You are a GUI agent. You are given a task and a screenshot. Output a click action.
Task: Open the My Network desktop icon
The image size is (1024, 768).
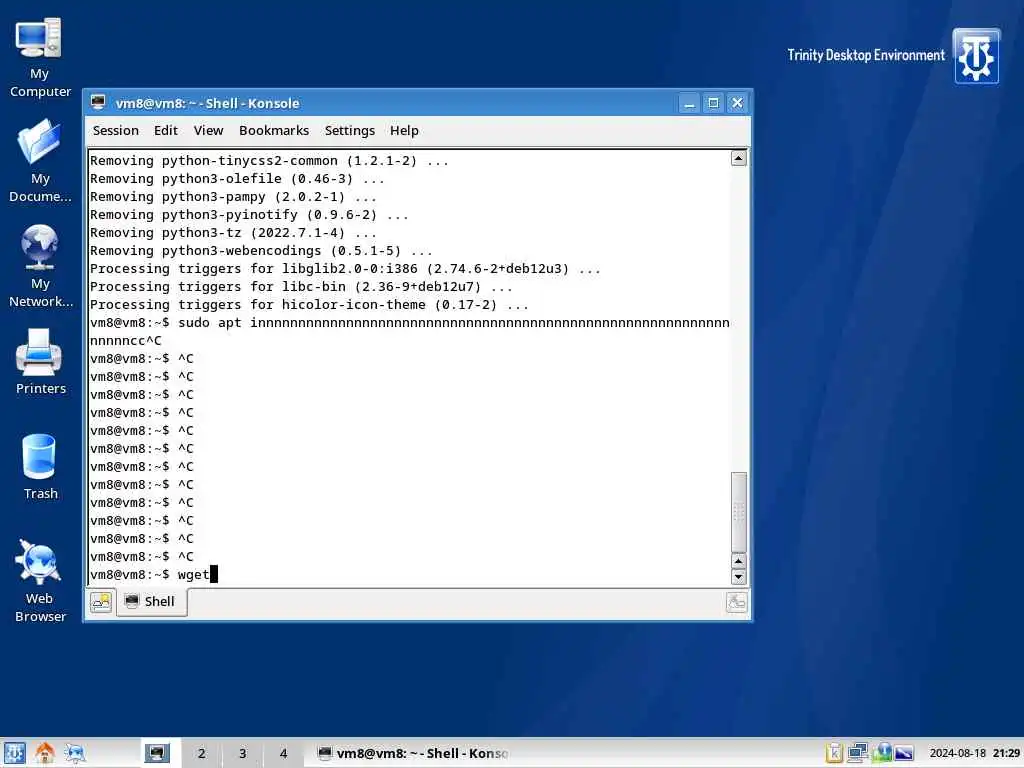pos(39,266)
